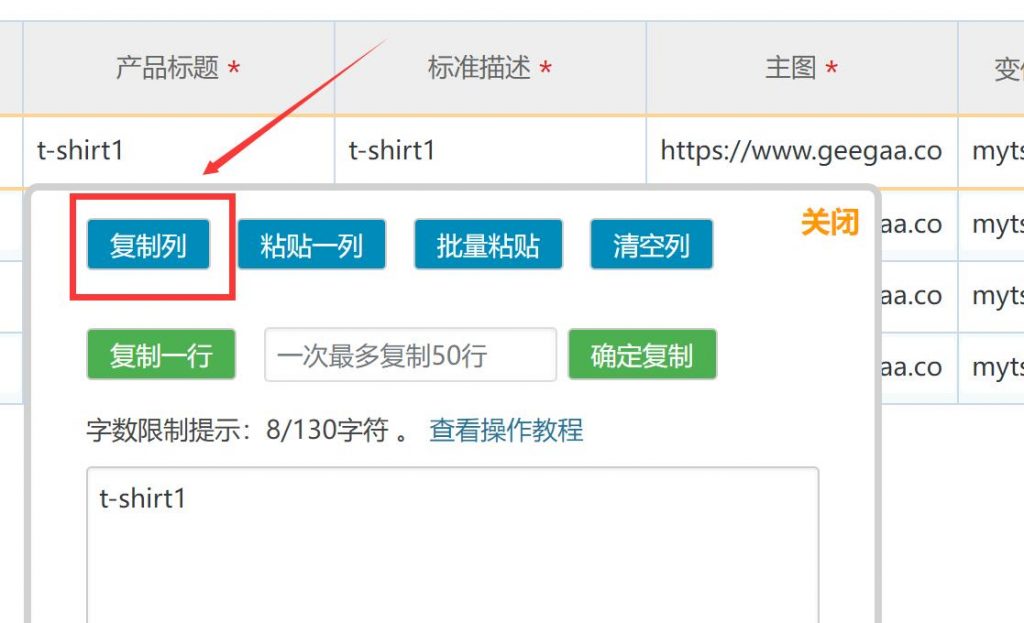Click first row t-shirt1 standard description cell
The width and height of the screenshot is (1024, 623).
[x=490, y=151]
